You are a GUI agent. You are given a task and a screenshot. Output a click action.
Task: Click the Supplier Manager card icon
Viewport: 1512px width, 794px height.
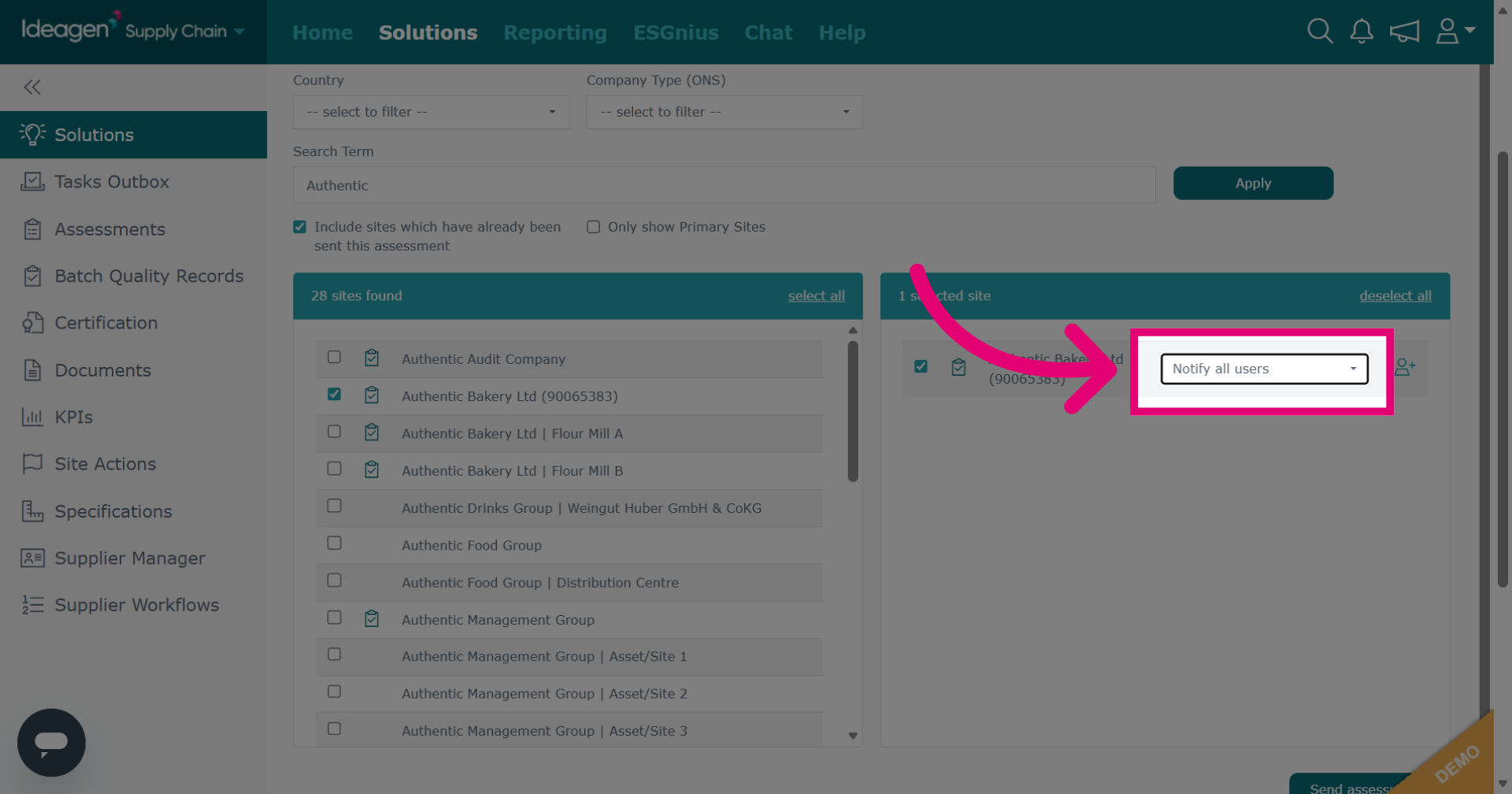pyautogui.click(x=32, y=558)
